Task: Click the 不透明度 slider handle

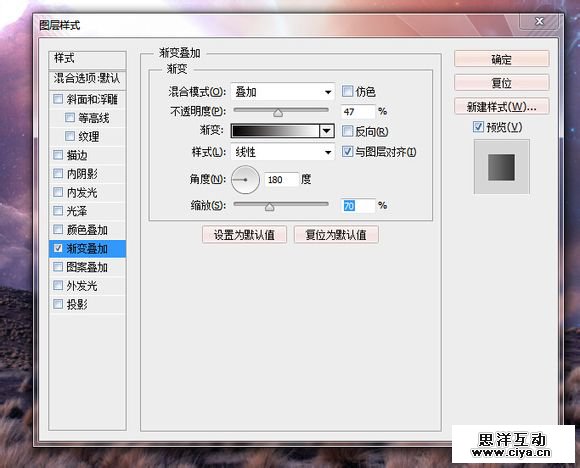Action: pyautogui.click(x=278, y=112)
